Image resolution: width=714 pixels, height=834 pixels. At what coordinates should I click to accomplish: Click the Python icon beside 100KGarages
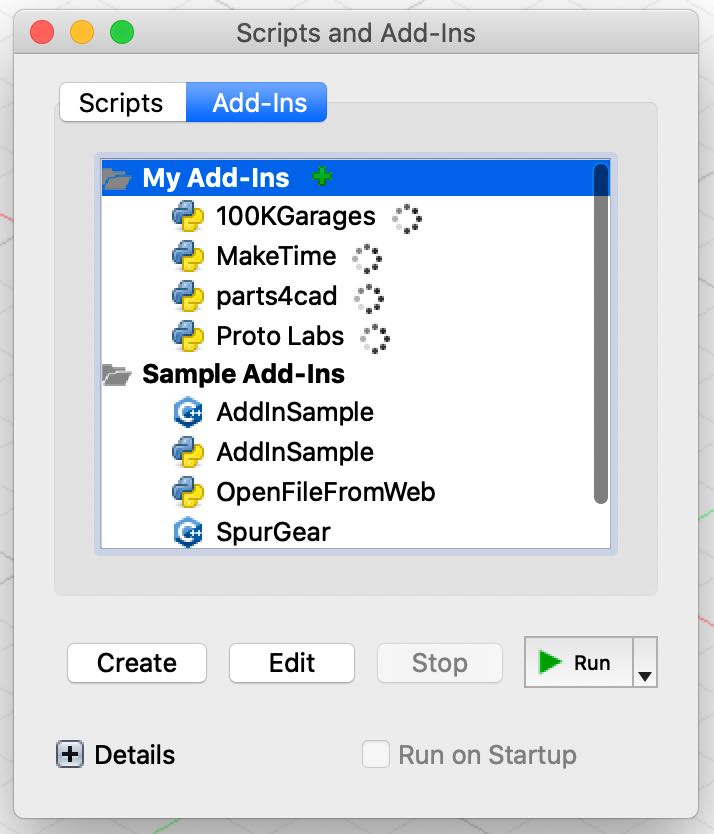[x=188, y=216]
